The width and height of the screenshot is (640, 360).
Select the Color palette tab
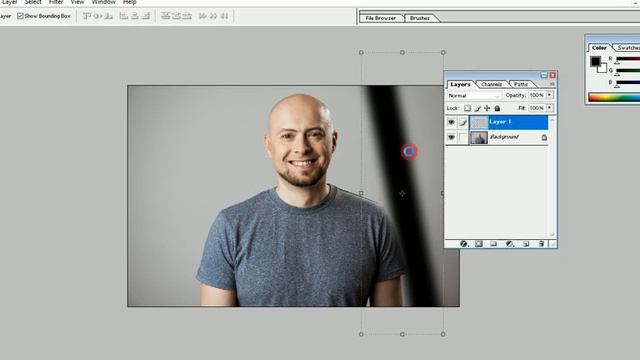(599, 48)
